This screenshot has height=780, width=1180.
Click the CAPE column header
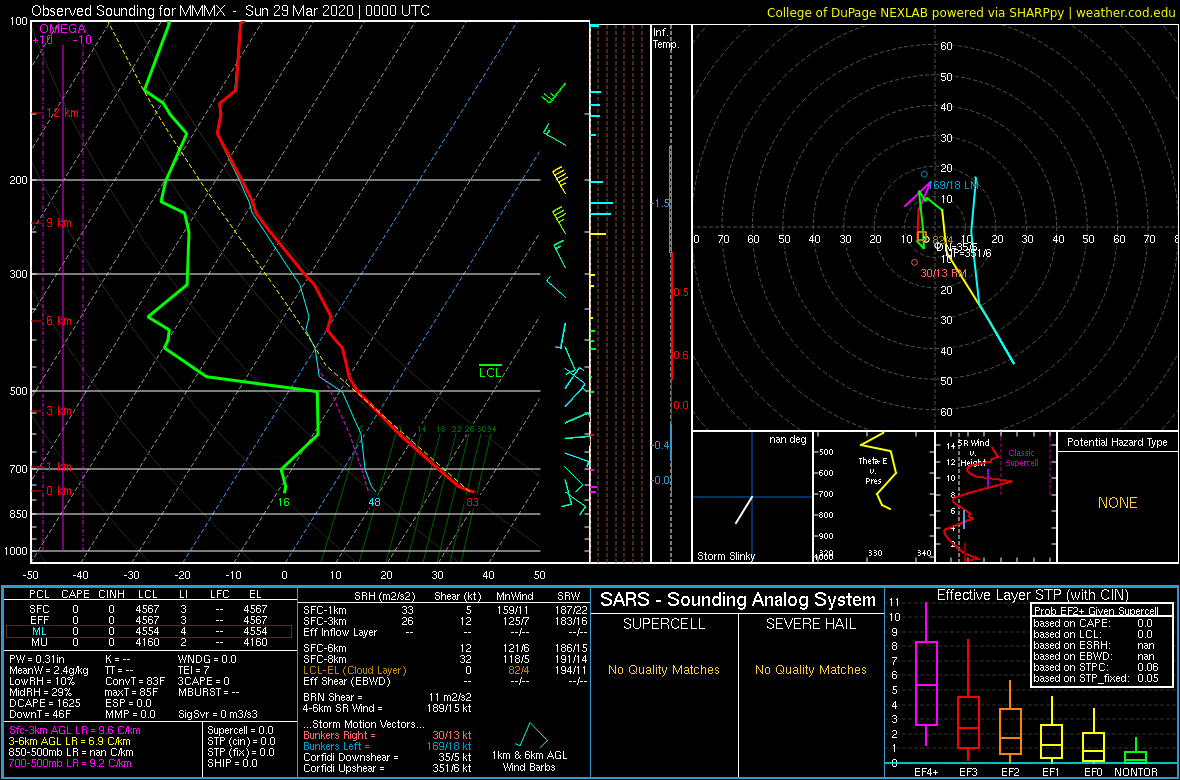pos(75,596)
